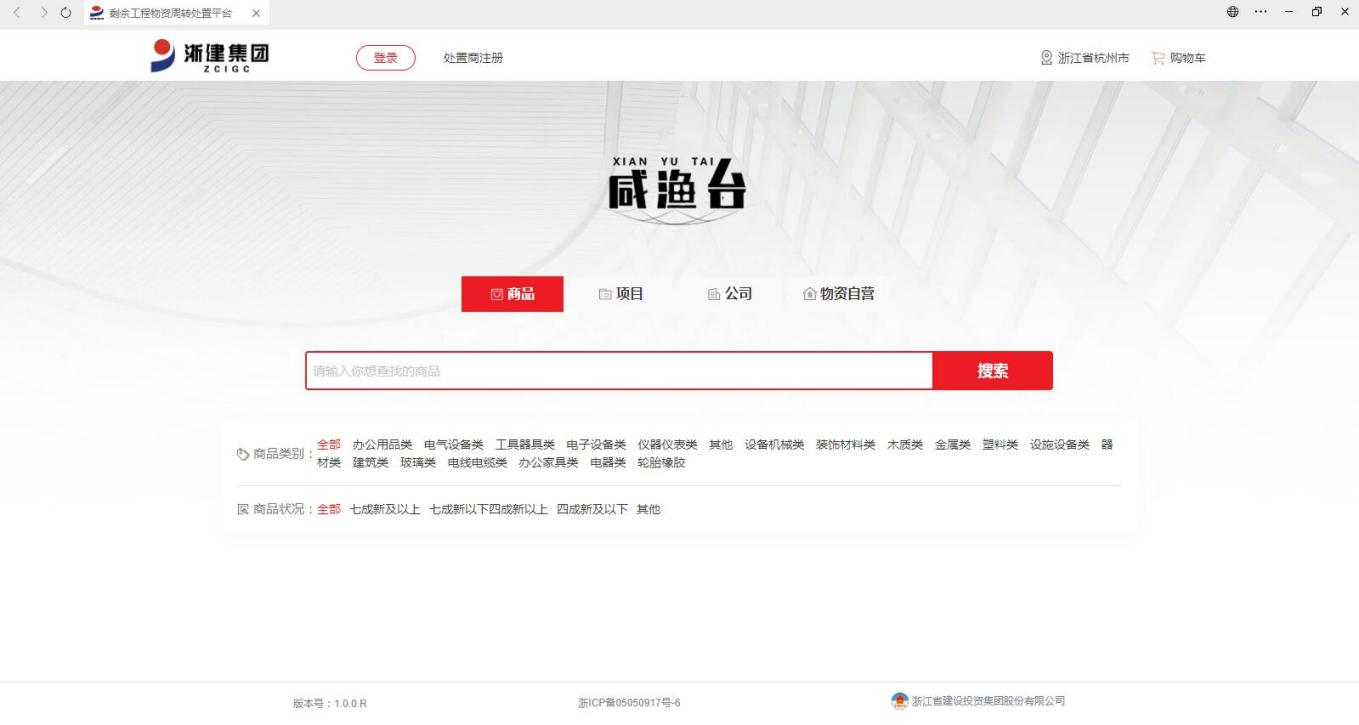The image size is (1359, 725).
Task: Switch to the 公司 tab
Action: (x=730, y=294)
